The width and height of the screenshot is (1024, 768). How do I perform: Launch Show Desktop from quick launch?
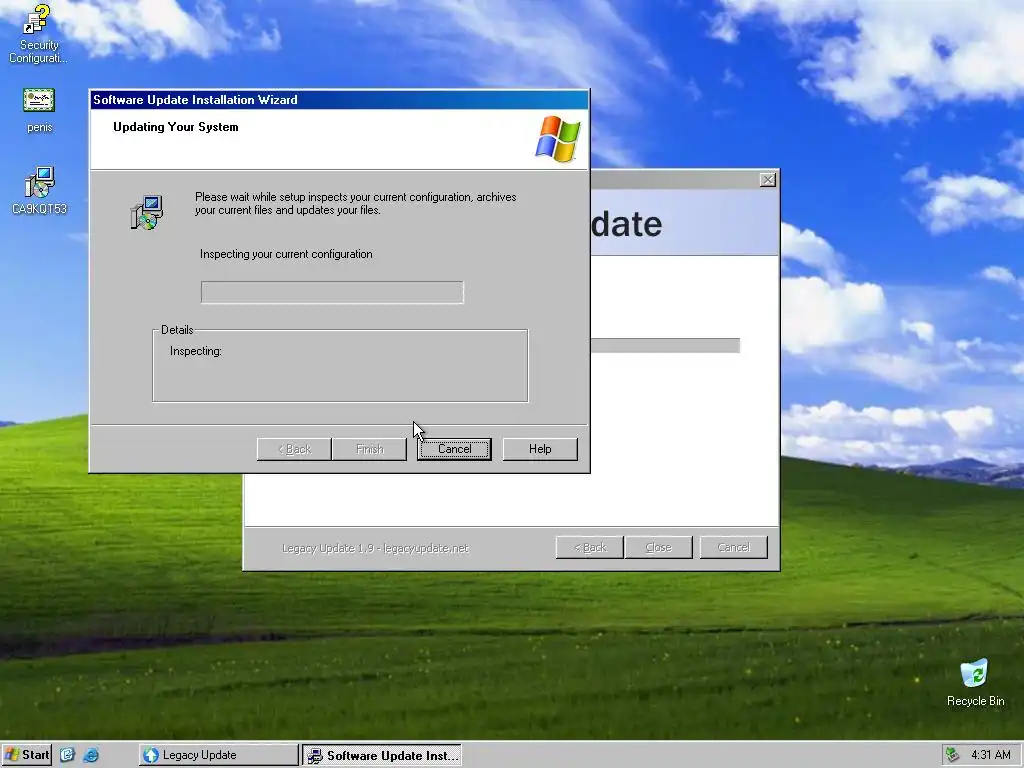67,755
